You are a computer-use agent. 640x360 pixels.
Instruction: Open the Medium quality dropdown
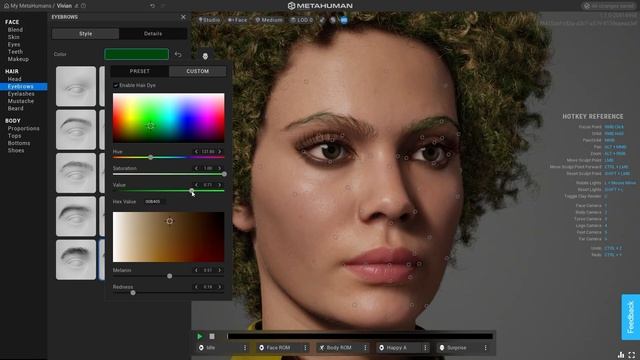(x=269, y=20)
